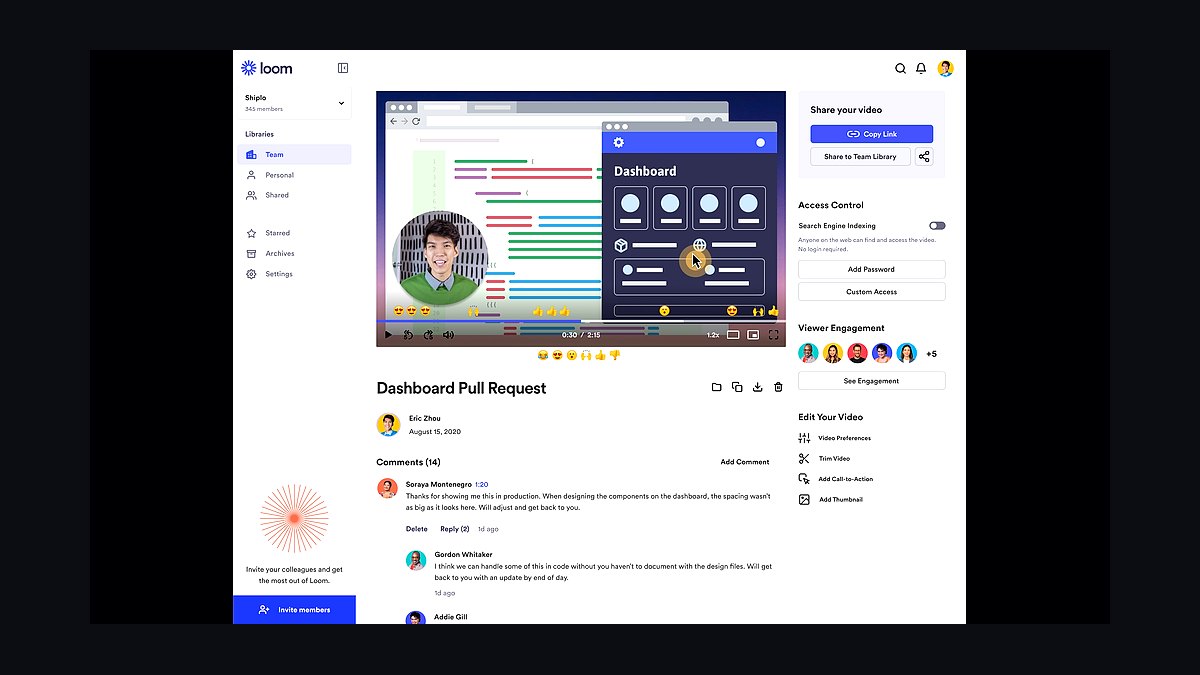Select Add Thumbnail
The image size is (1200, 675).
[831, 499]
